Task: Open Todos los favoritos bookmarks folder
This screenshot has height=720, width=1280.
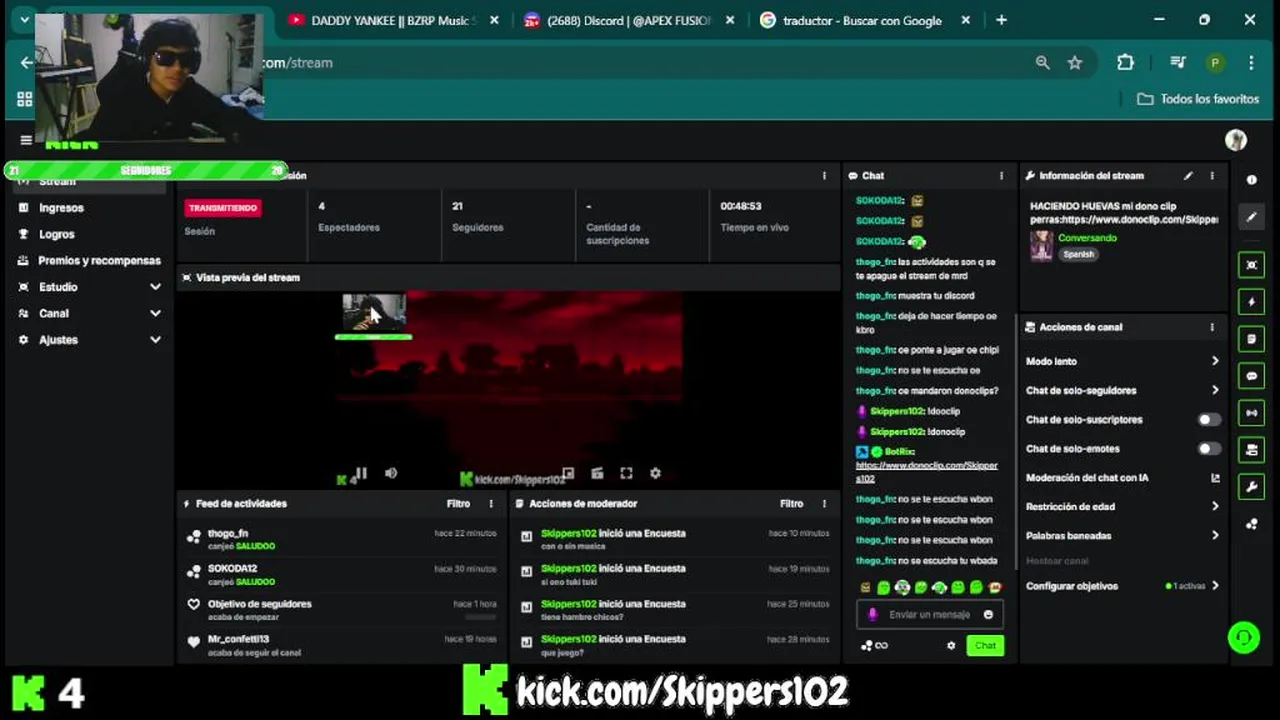Action: pos(1198,99)
